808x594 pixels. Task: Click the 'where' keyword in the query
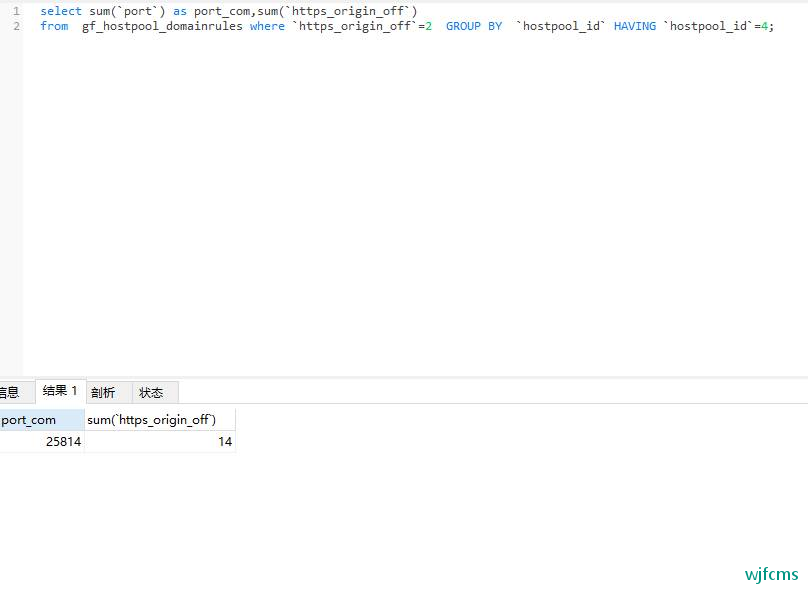click(x=267, y=26)
